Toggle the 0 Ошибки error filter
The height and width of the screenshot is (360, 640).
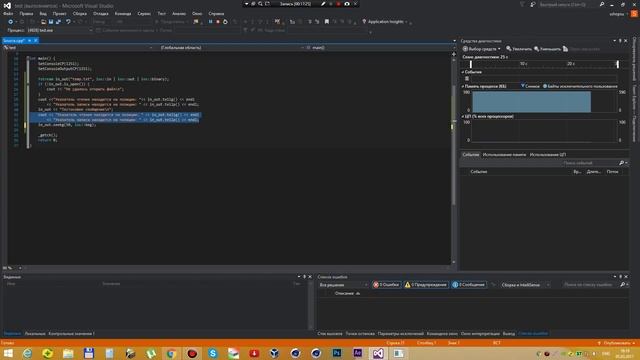pos(386,285)
